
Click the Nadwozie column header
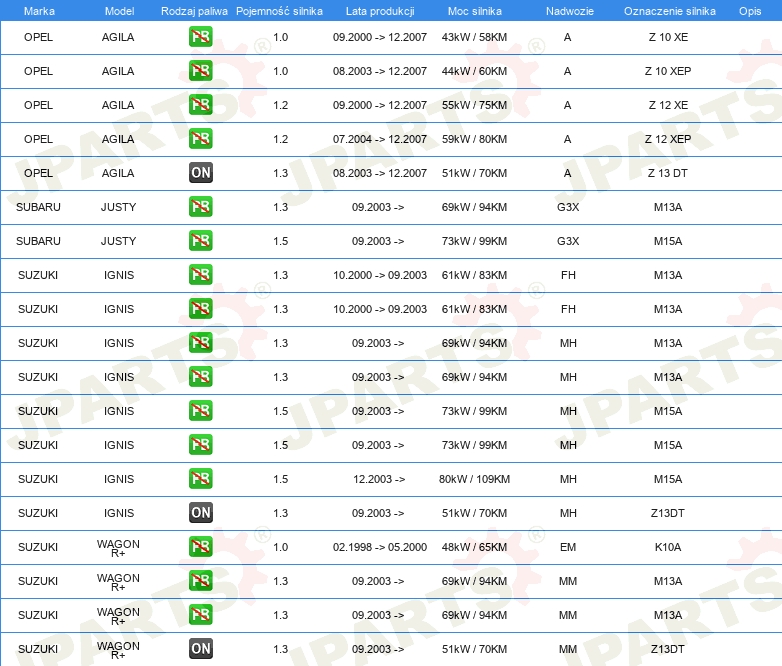[x=570, y=11]
